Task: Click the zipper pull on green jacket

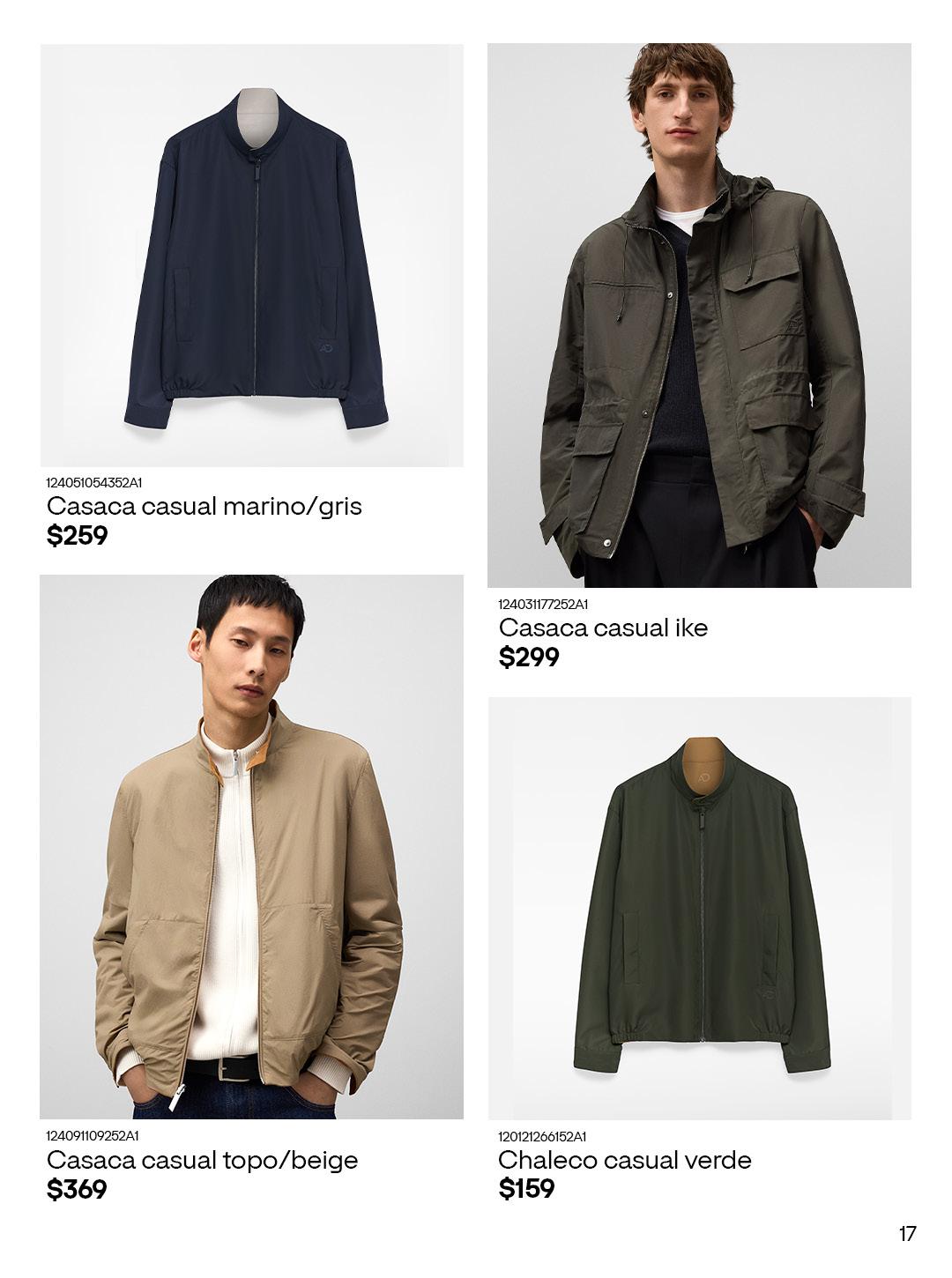Action: pos(703,821)
